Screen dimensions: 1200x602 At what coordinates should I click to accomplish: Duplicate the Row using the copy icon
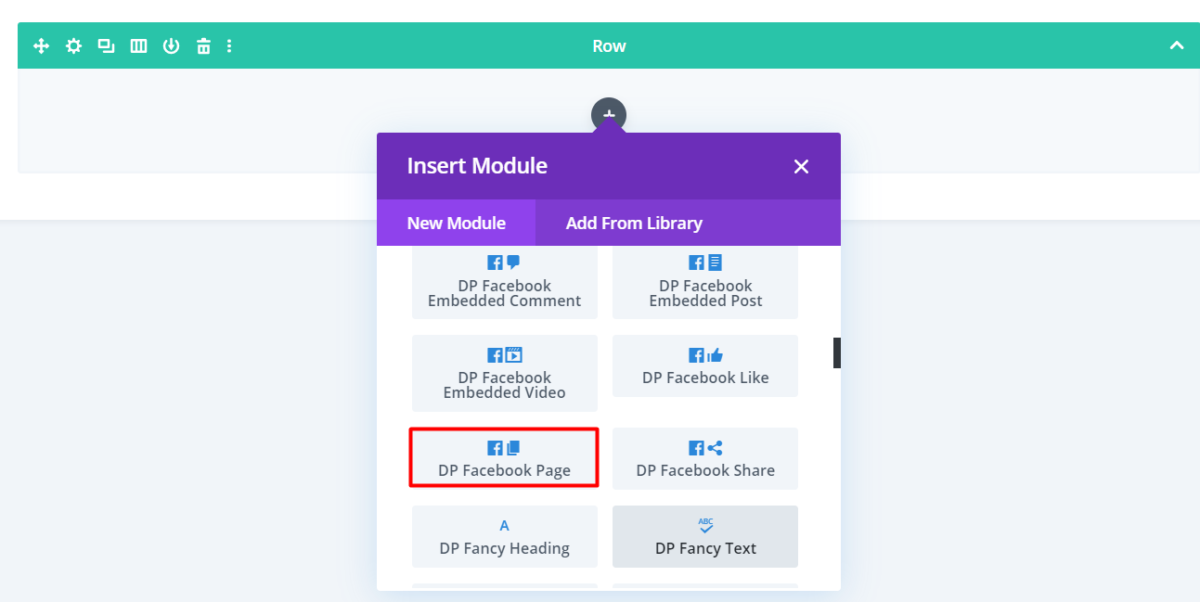[105, 45]
